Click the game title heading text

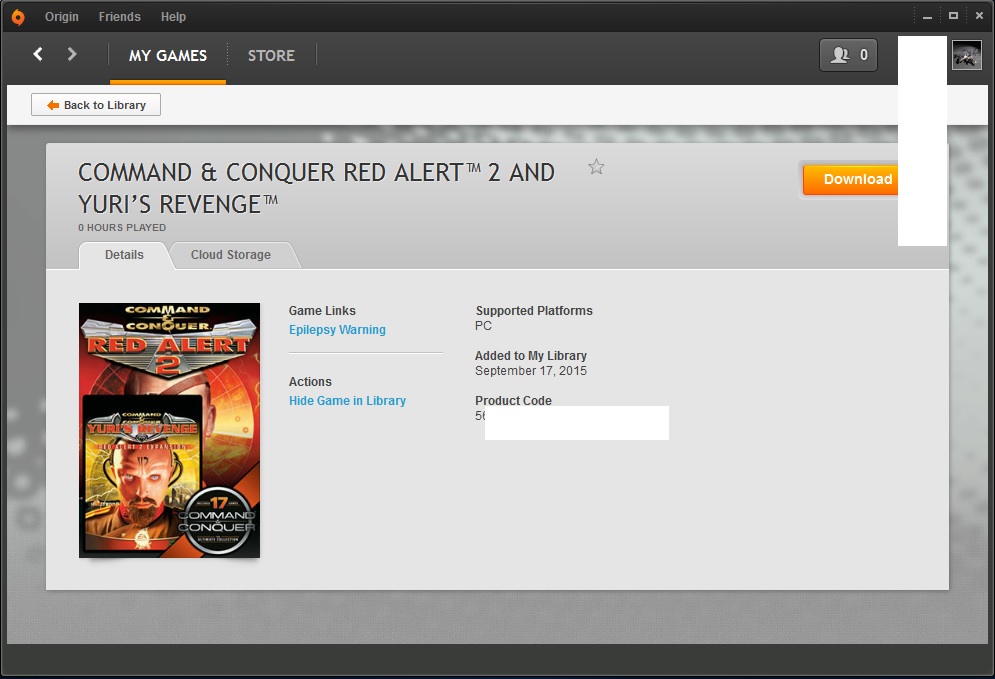316,188
